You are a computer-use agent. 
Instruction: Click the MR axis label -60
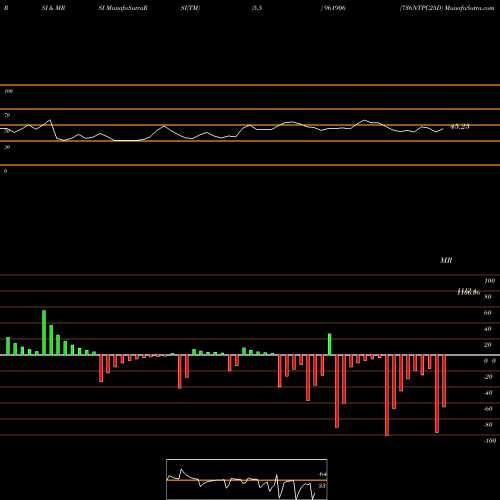[x=488, y=409]
